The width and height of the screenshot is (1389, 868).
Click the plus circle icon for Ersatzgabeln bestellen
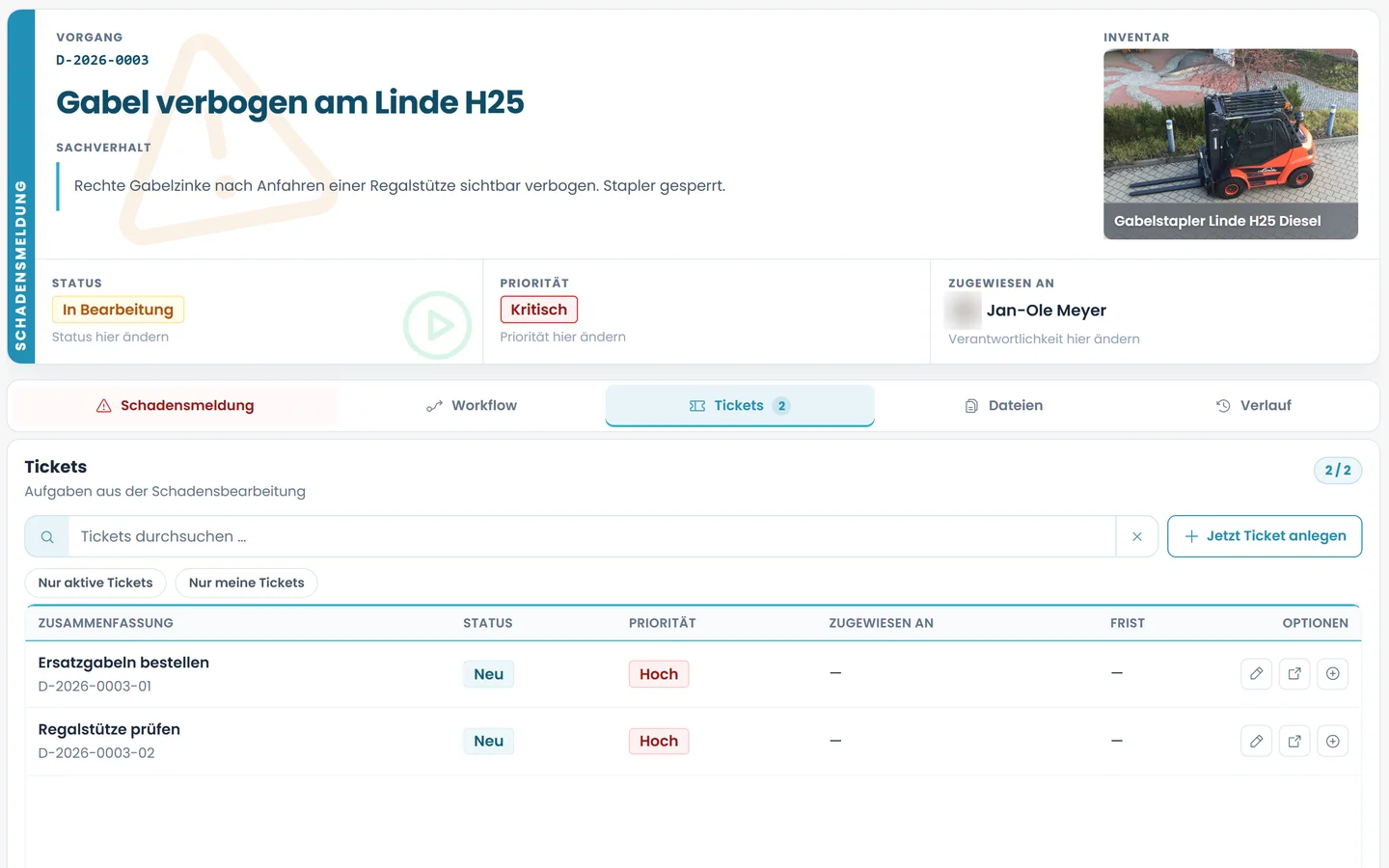[x=1332, y=674]
